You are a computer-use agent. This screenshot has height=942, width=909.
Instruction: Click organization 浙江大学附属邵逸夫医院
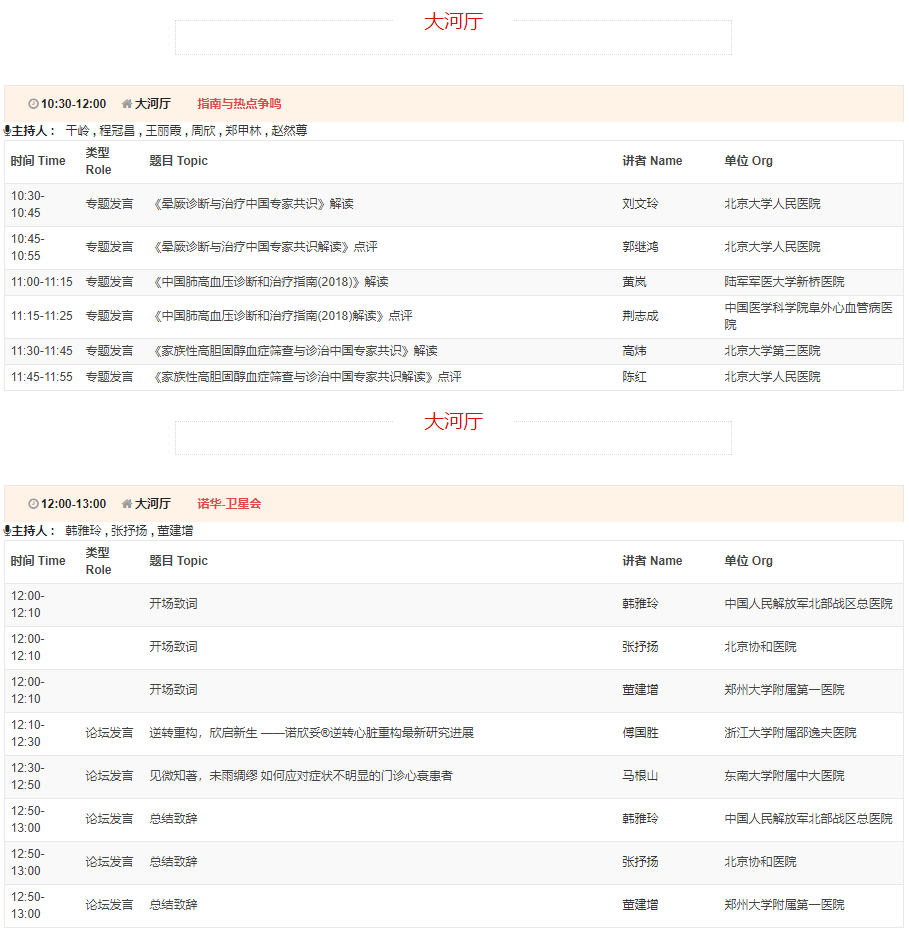tap(790, 733)
